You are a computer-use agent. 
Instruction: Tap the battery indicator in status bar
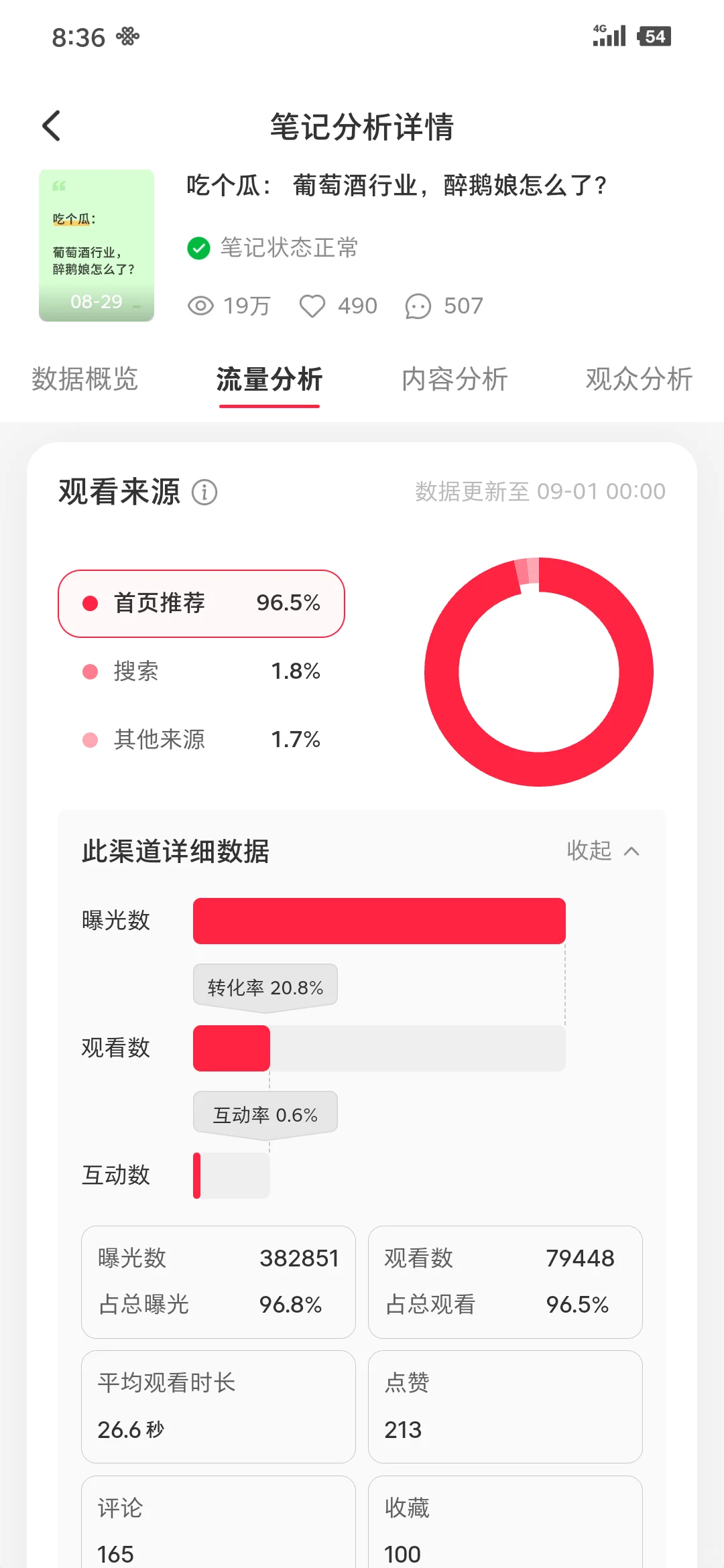(x=654, y=36)
